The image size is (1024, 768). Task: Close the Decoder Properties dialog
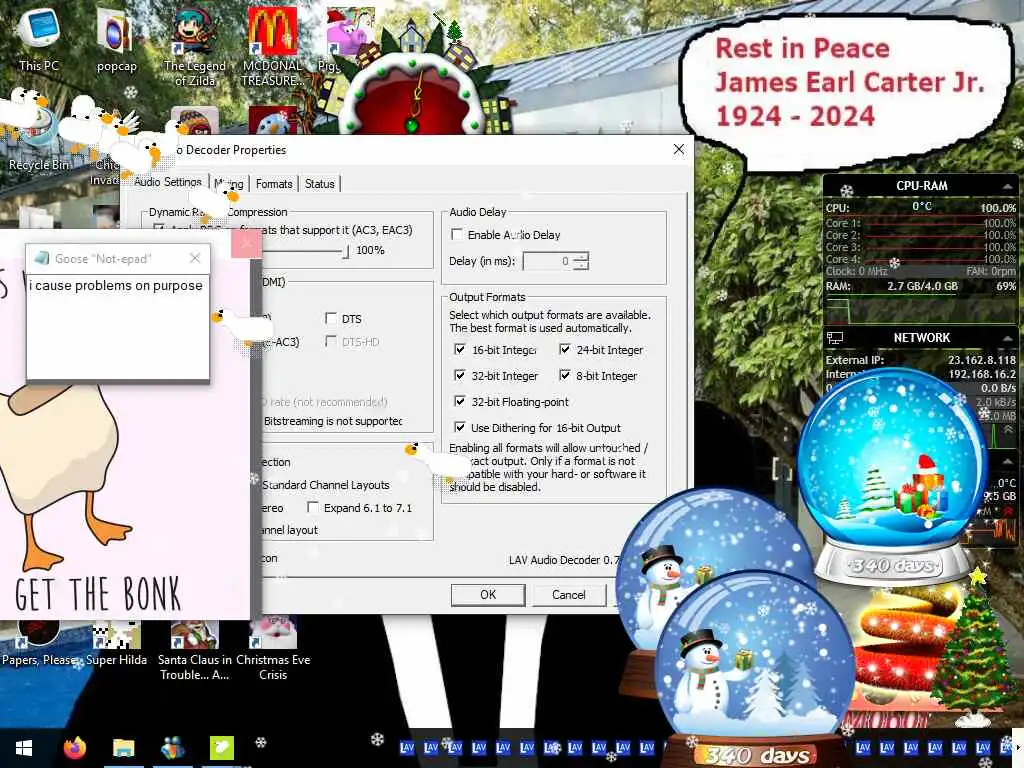pyautogui.click(x=679, y=149)
